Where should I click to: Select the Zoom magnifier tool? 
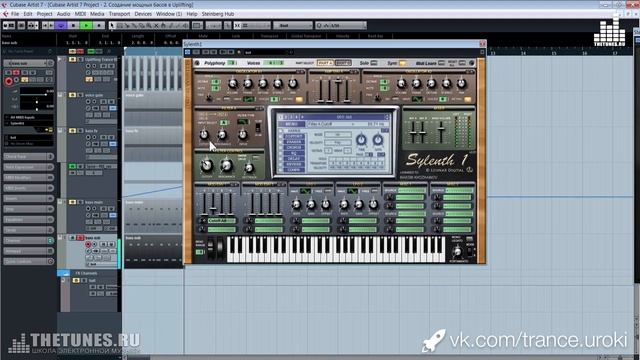click(x=149, y=25)
